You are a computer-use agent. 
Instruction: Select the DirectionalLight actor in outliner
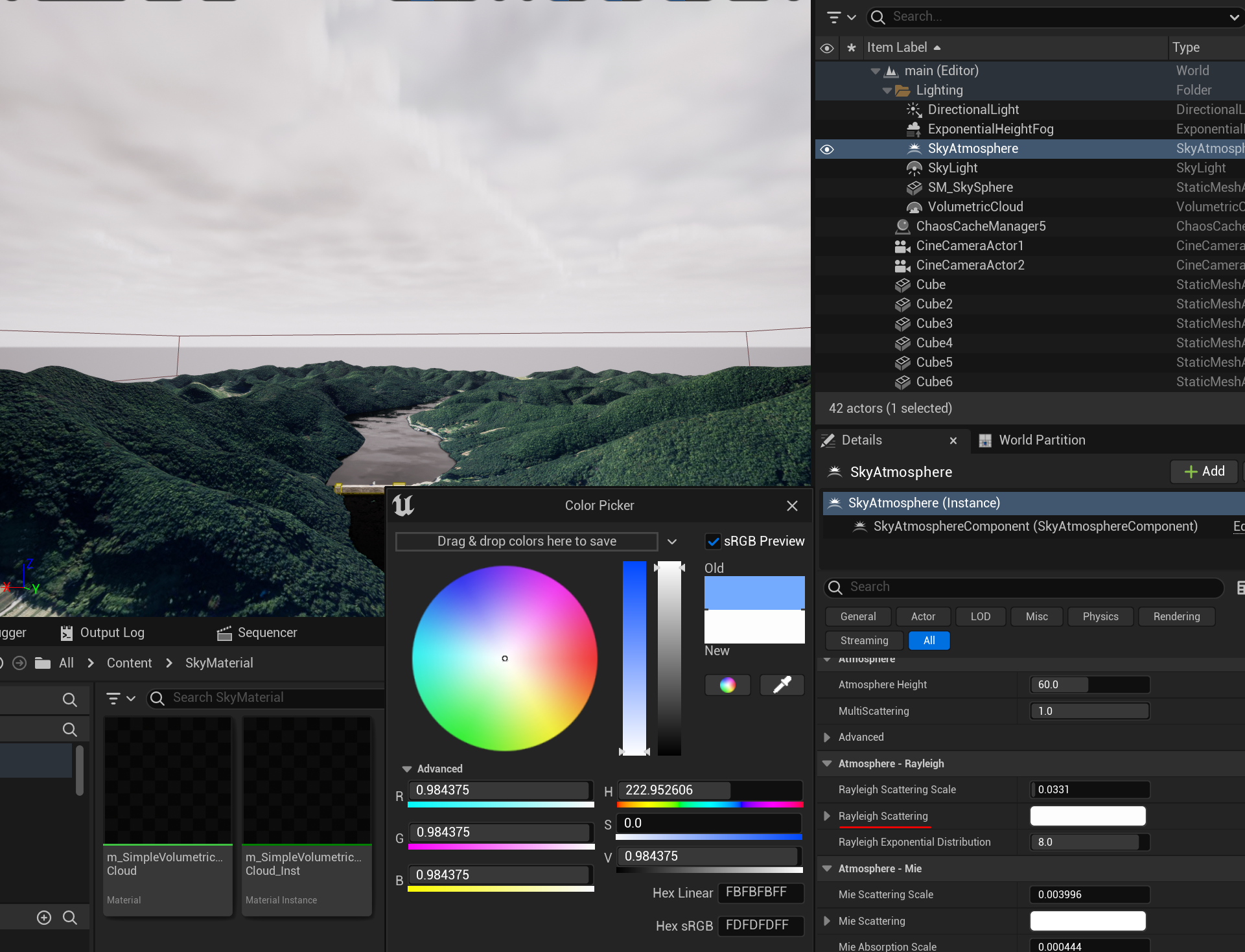(973, 110)
